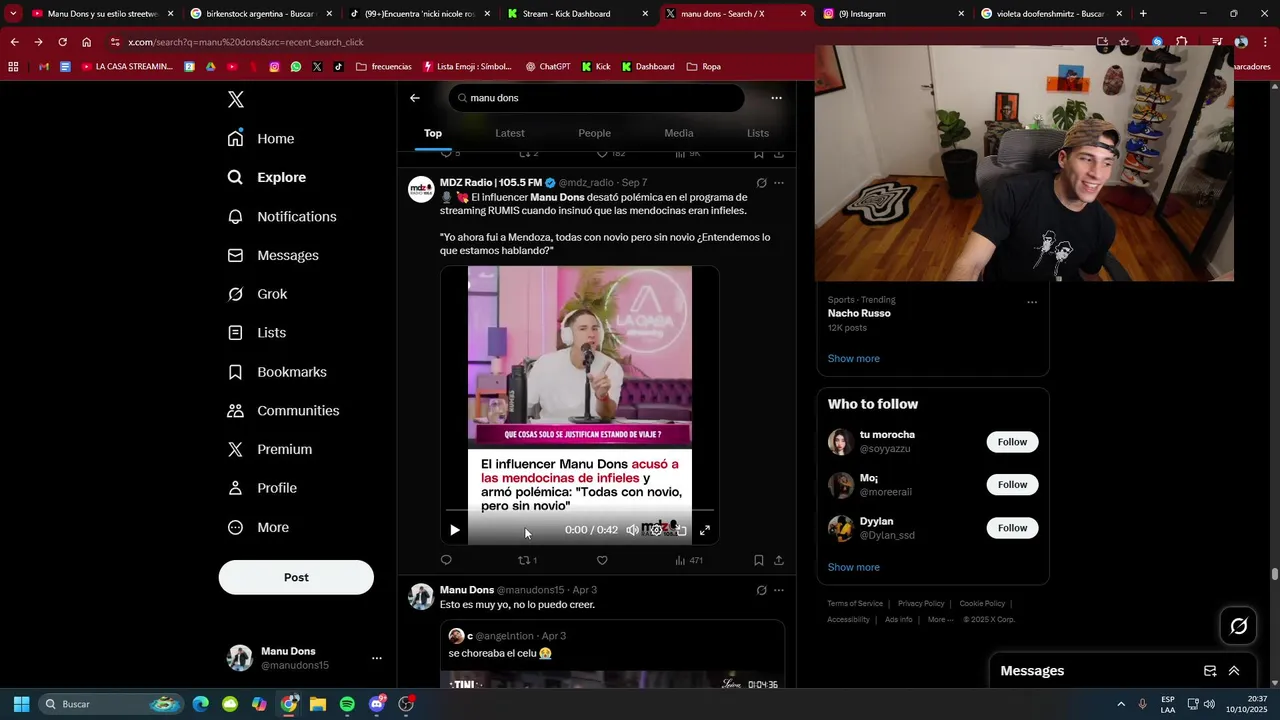Switch to the Media tab
1280x720 pixels.
pyautogui.click(x=679, y=133)
